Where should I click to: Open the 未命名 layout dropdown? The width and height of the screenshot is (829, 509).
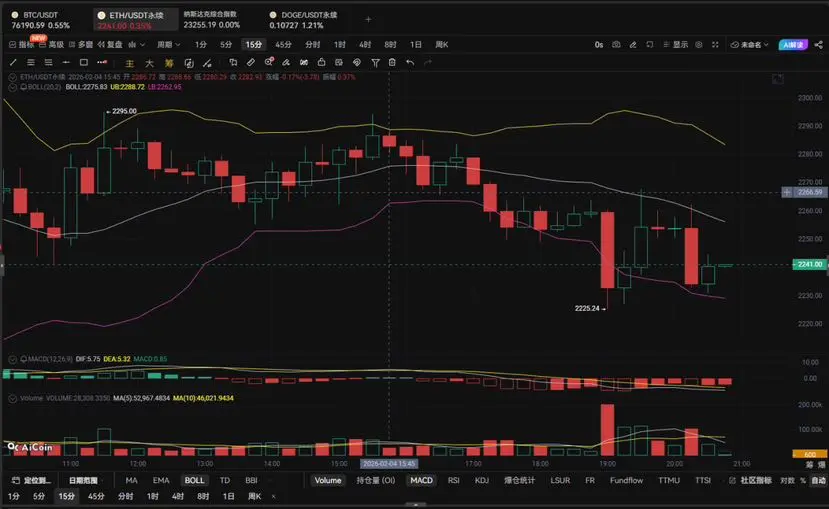(x=749, y=44)
